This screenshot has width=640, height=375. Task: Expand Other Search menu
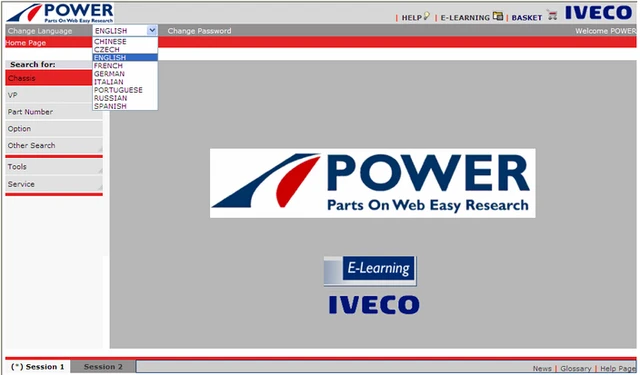(54, 145)
